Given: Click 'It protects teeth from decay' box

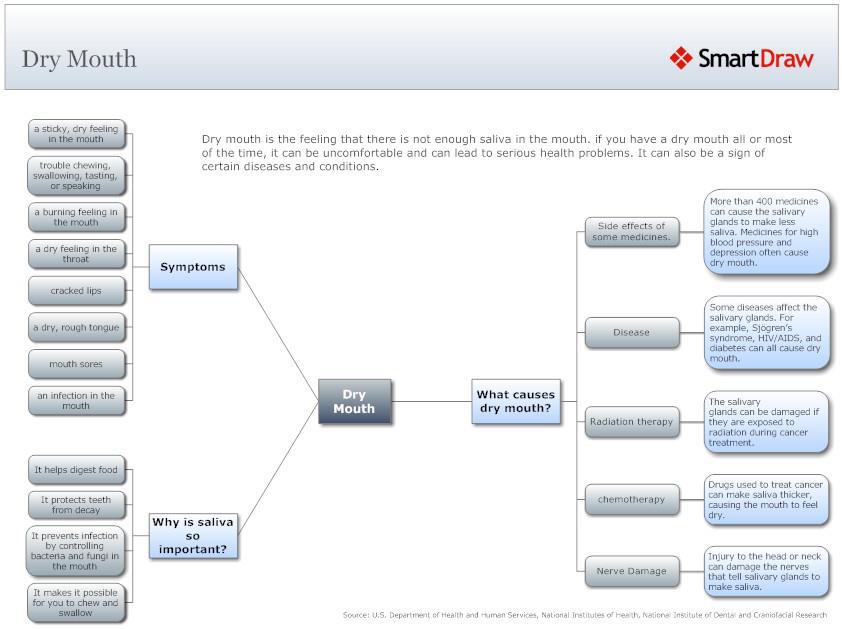Looking at the screenshot, I should (x=76, y=504).
